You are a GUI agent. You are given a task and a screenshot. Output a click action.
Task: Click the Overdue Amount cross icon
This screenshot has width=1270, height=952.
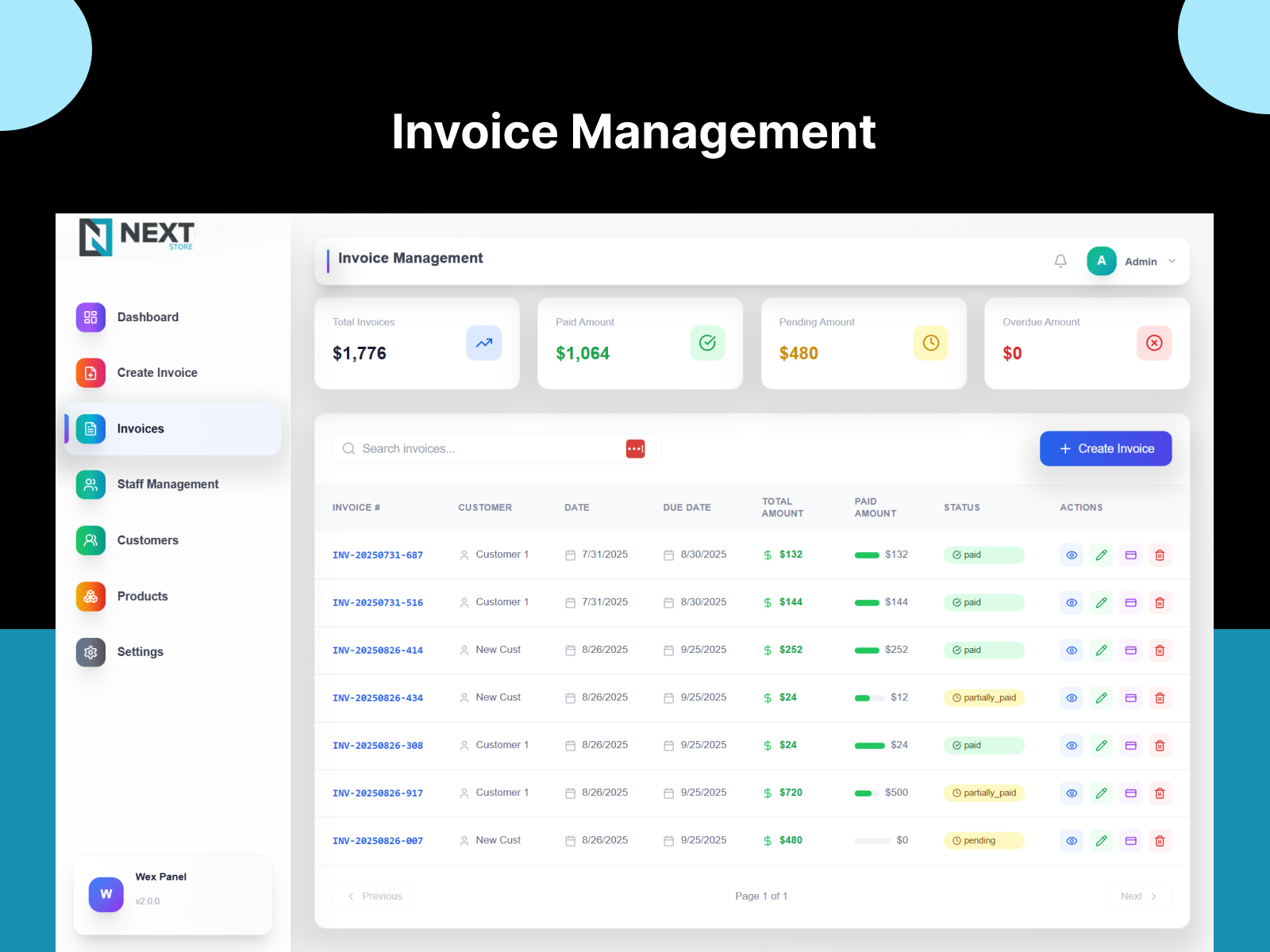click(x=1154, y=343)
